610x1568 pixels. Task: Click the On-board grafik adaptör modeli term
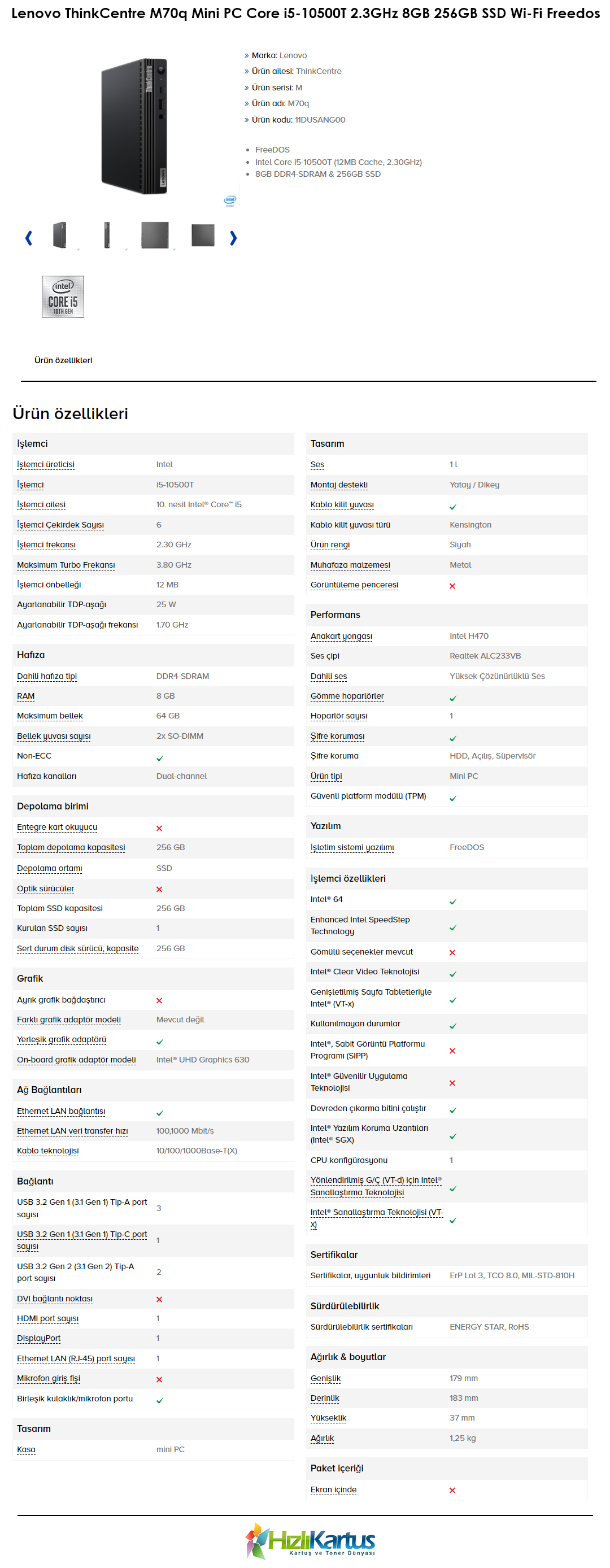[x=76, y=1060]
